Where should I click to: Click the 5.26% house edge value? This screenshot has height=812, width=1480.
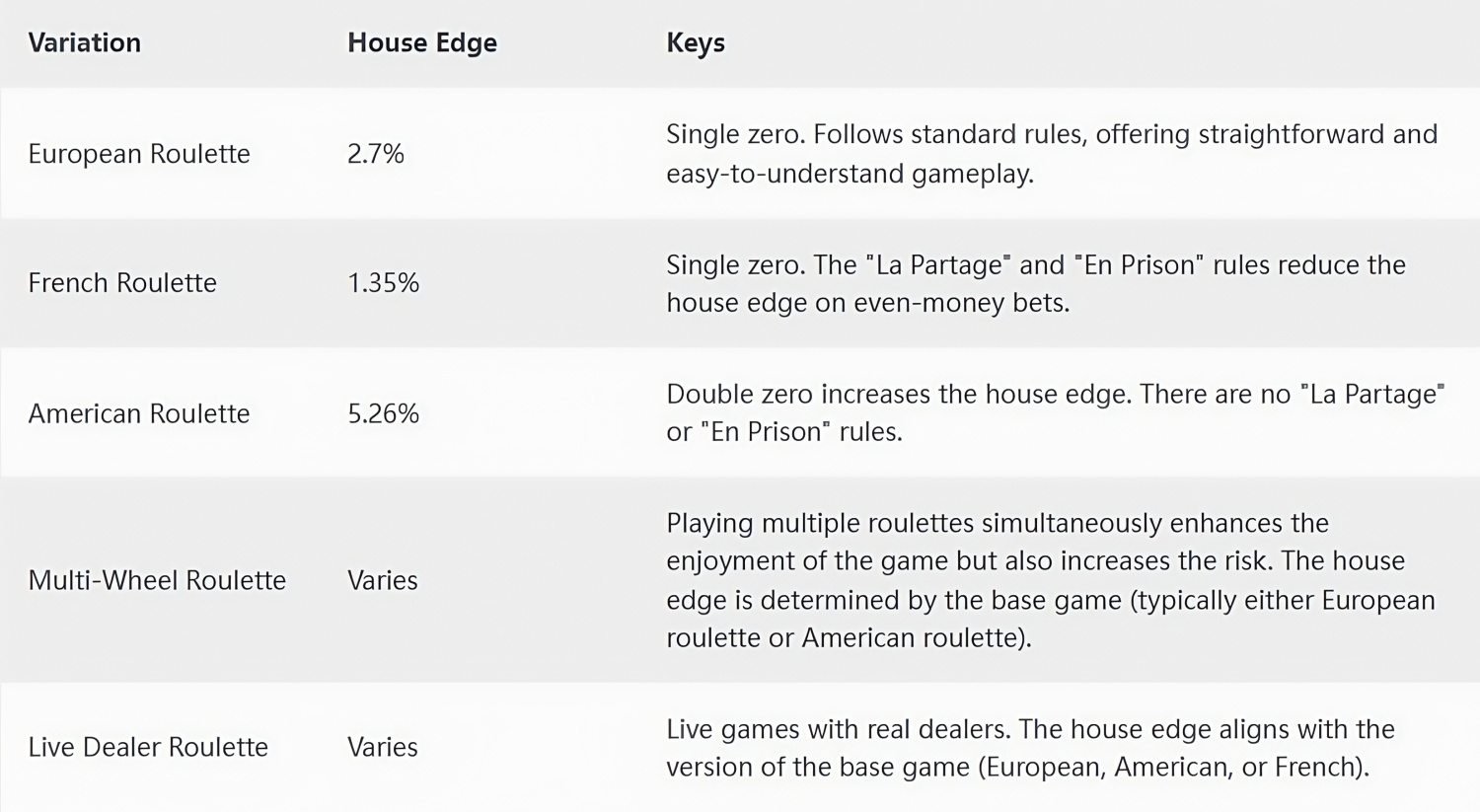383,413
